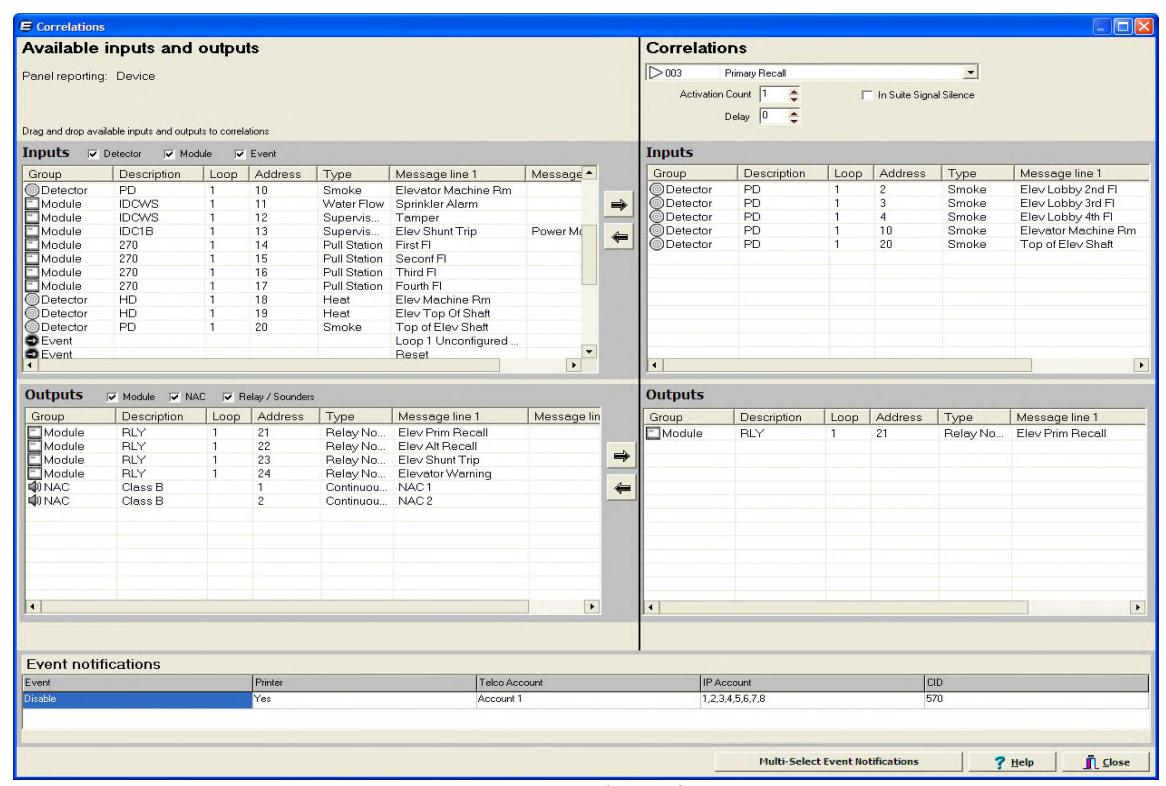Screen dimensions: 1166x786
Task: Open the Primary Recall correlation dropdown
Action: [x=970, y=72]
